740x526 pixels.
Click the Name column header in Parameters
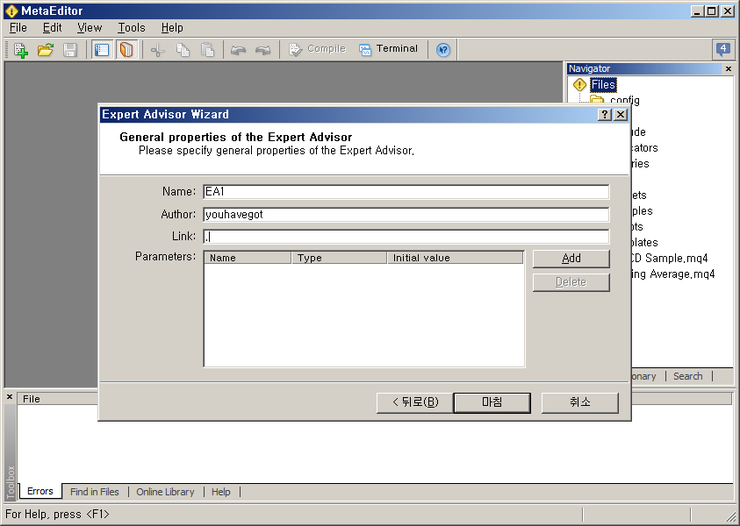click(248, 258)
